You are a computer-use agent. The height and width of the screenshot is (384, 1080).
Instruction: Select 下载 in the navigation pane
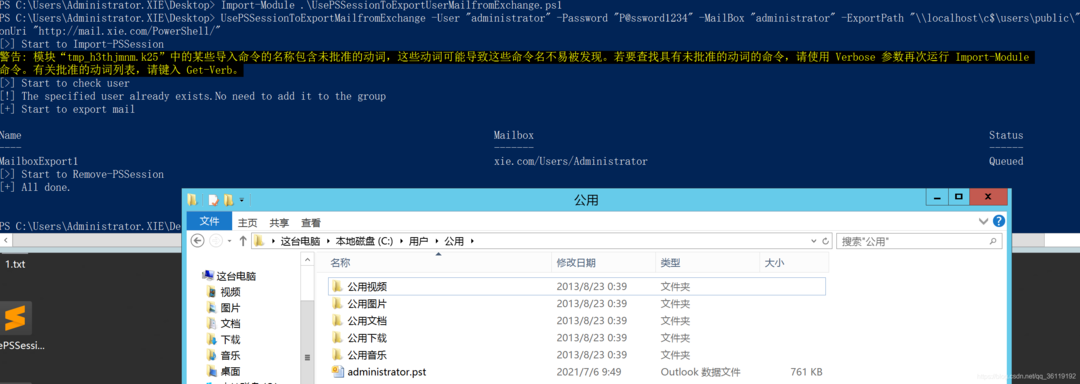(231, 339)
